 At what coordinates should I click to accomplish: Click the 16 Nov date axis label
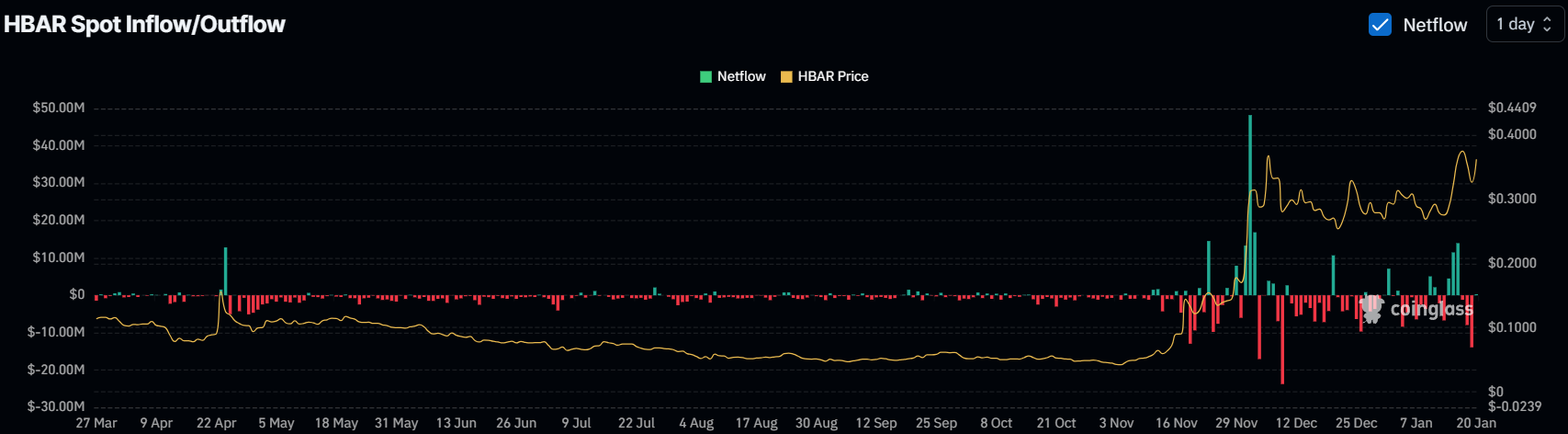pos(1176,423)
